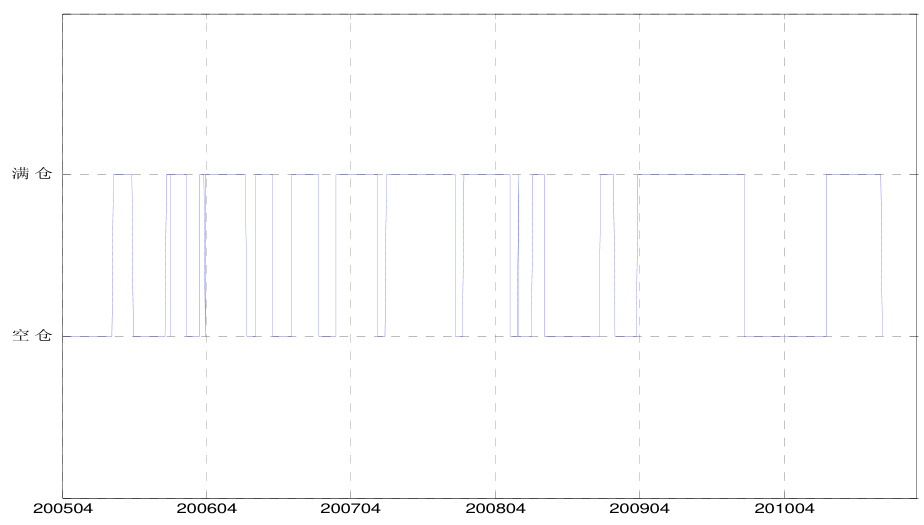The height and width of the screenshot is (525, 924).
Task: Click the 空仓 y-axis label
Action: 32,336
